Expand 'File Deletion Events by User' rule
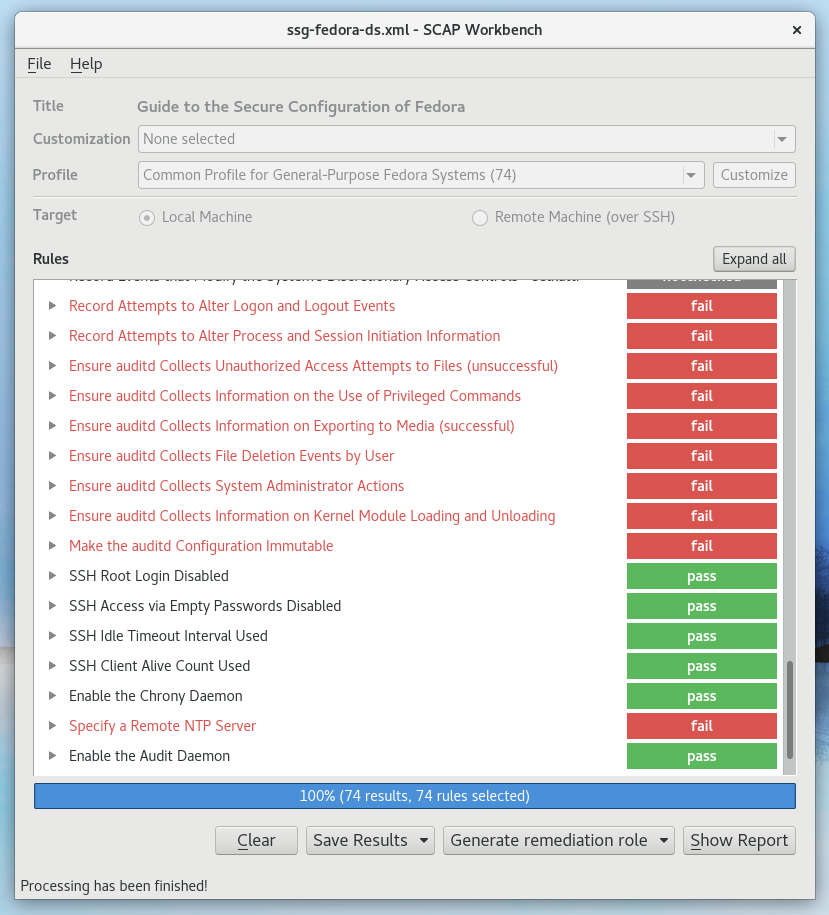This screenshot has height=915, width=829. tap(52, 456)
